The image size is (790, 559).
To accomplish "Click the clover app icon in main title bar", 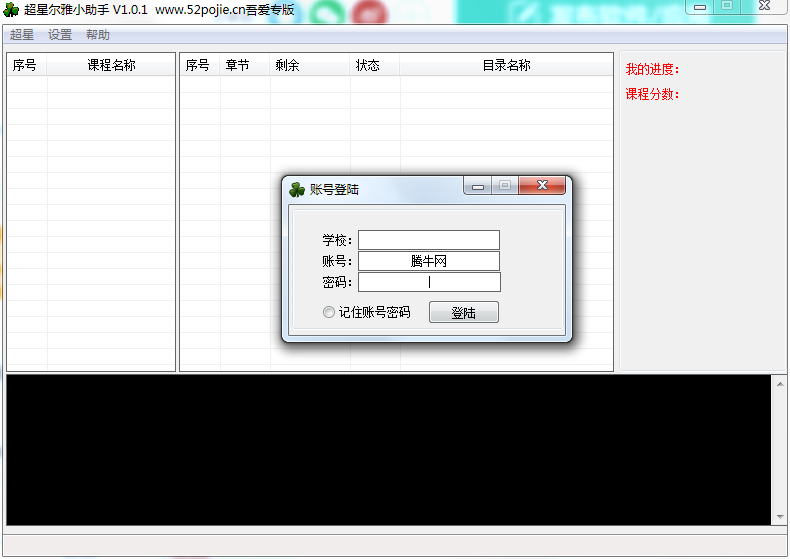I will tap(11, 9).
